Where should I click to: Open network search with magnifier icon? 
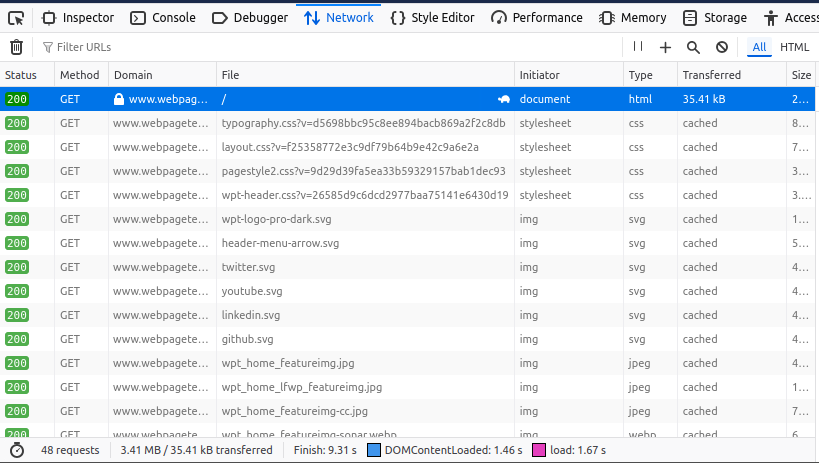[x=693, y=48]
